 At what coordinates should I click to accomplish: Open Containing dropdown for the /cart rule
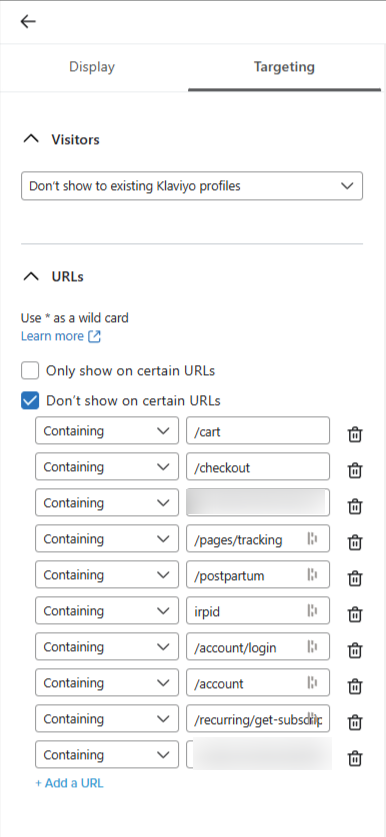pos(107,431)
